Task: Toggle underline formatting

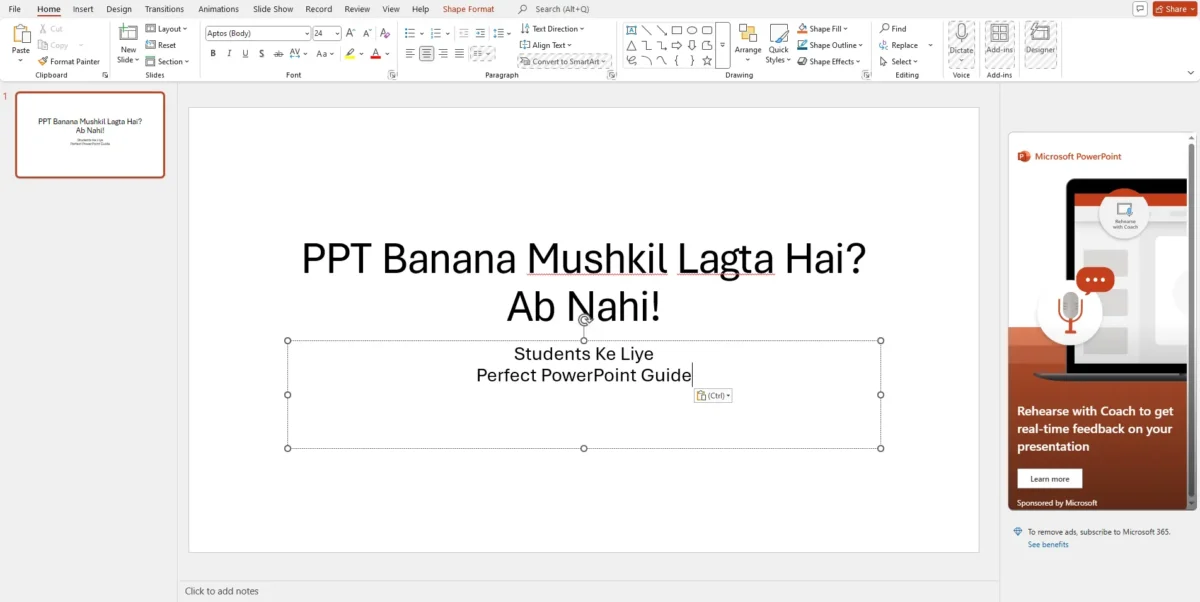Action: coord(245,53)
